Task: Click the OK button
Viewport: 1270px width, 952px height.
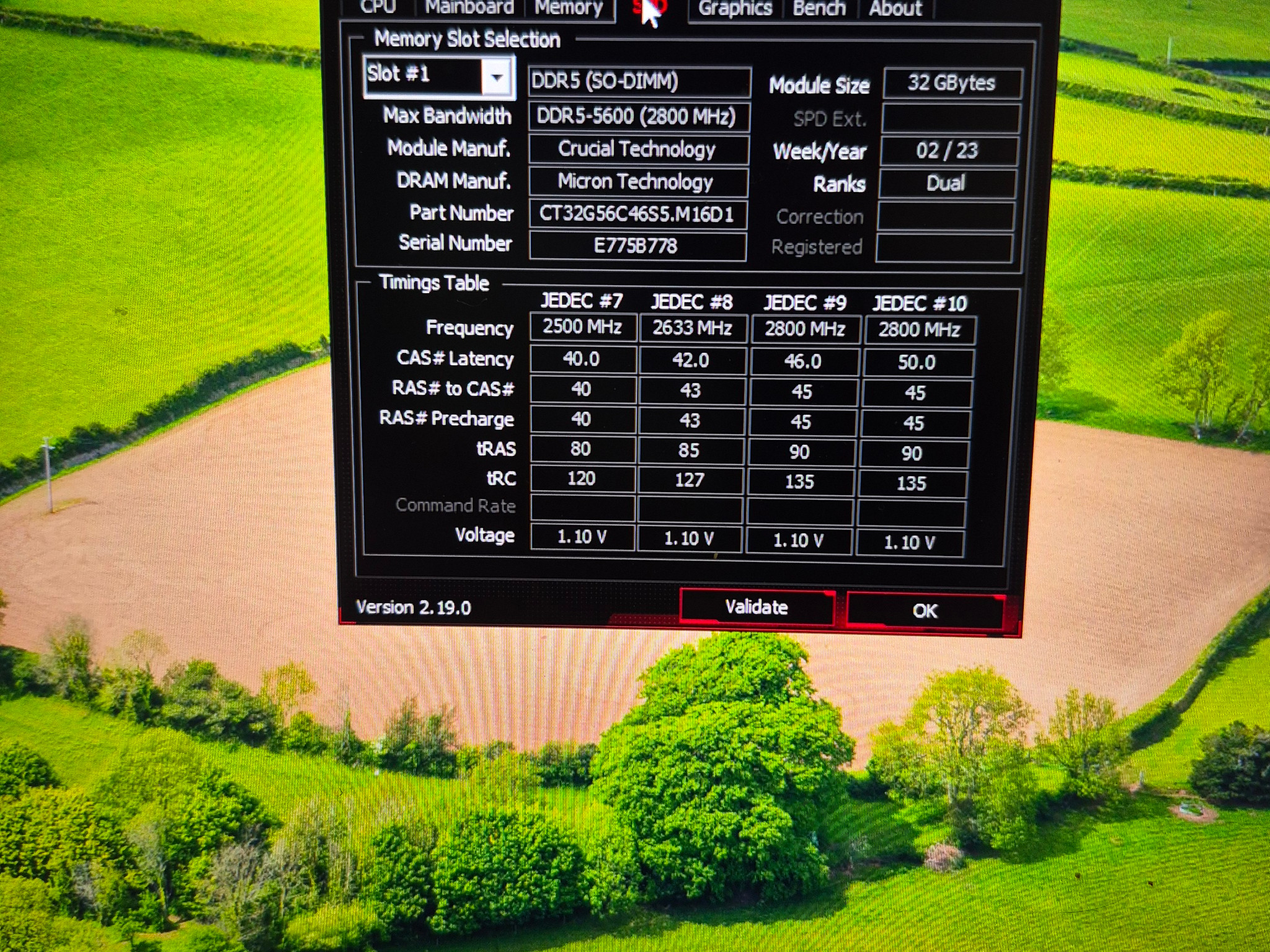Action: 925,611
